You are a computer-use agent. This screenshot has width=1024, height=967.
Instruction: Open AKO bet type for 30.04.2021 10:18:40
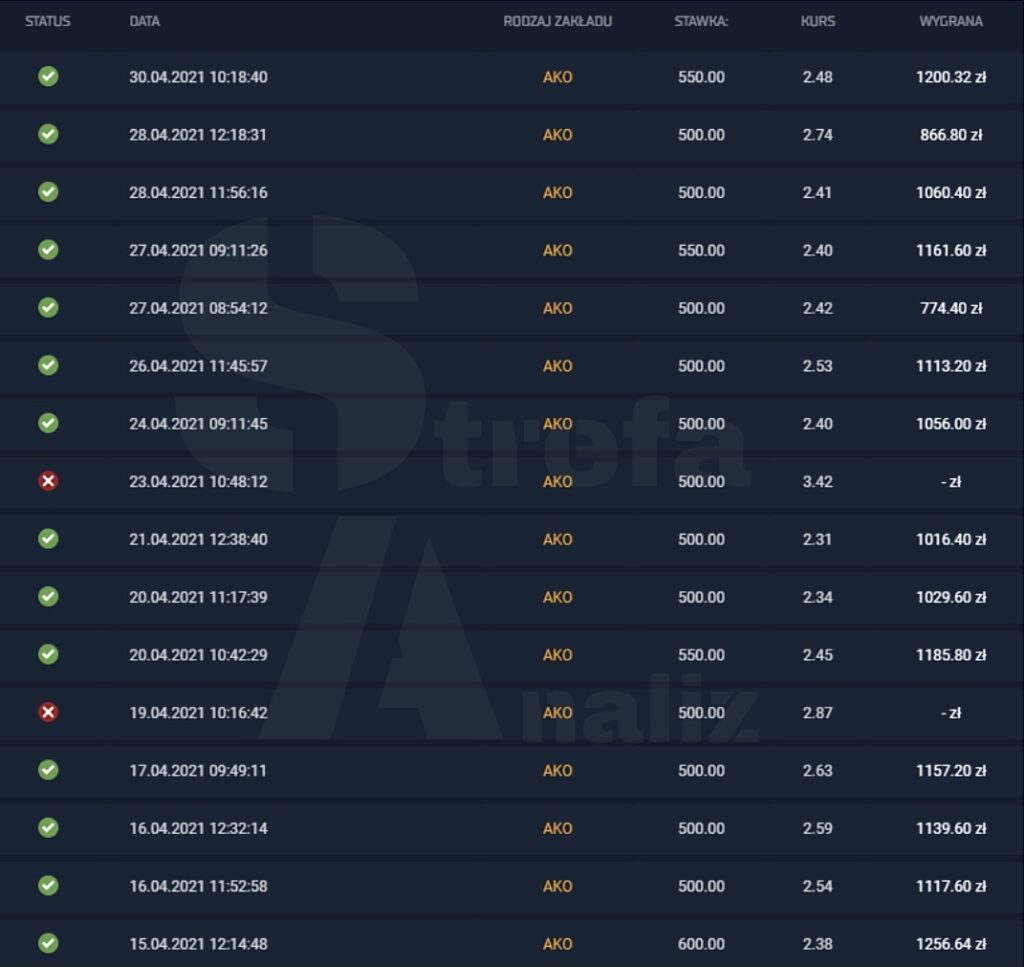(558, 77)
